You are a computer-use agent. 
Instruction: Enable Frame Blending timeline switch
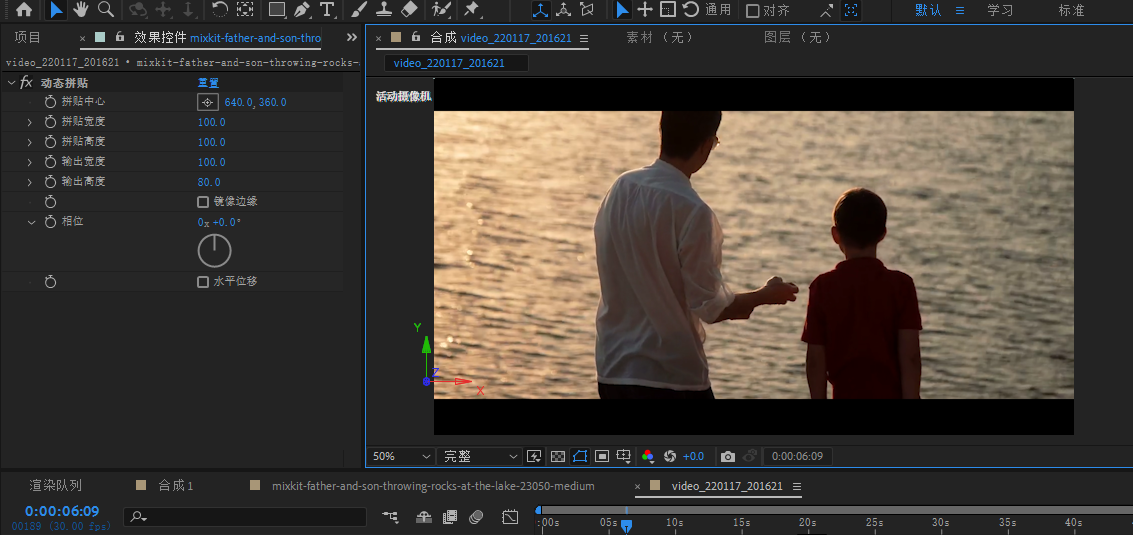point(449,517)
